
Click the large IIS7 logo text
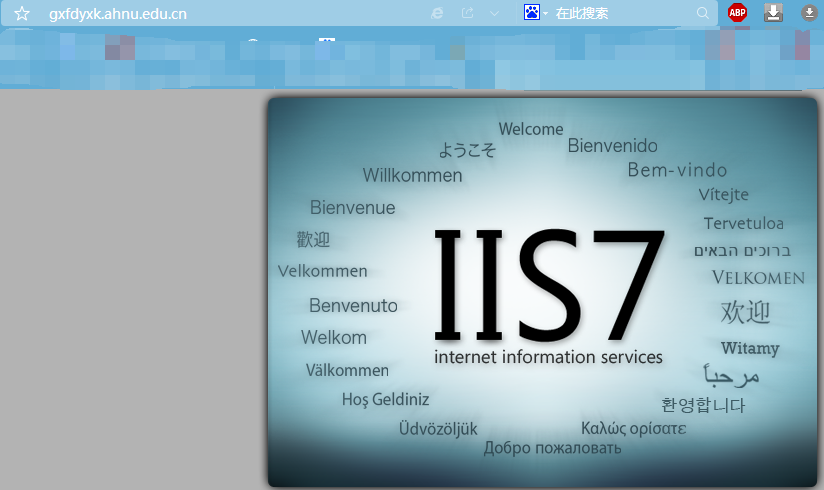click(549, 285)
